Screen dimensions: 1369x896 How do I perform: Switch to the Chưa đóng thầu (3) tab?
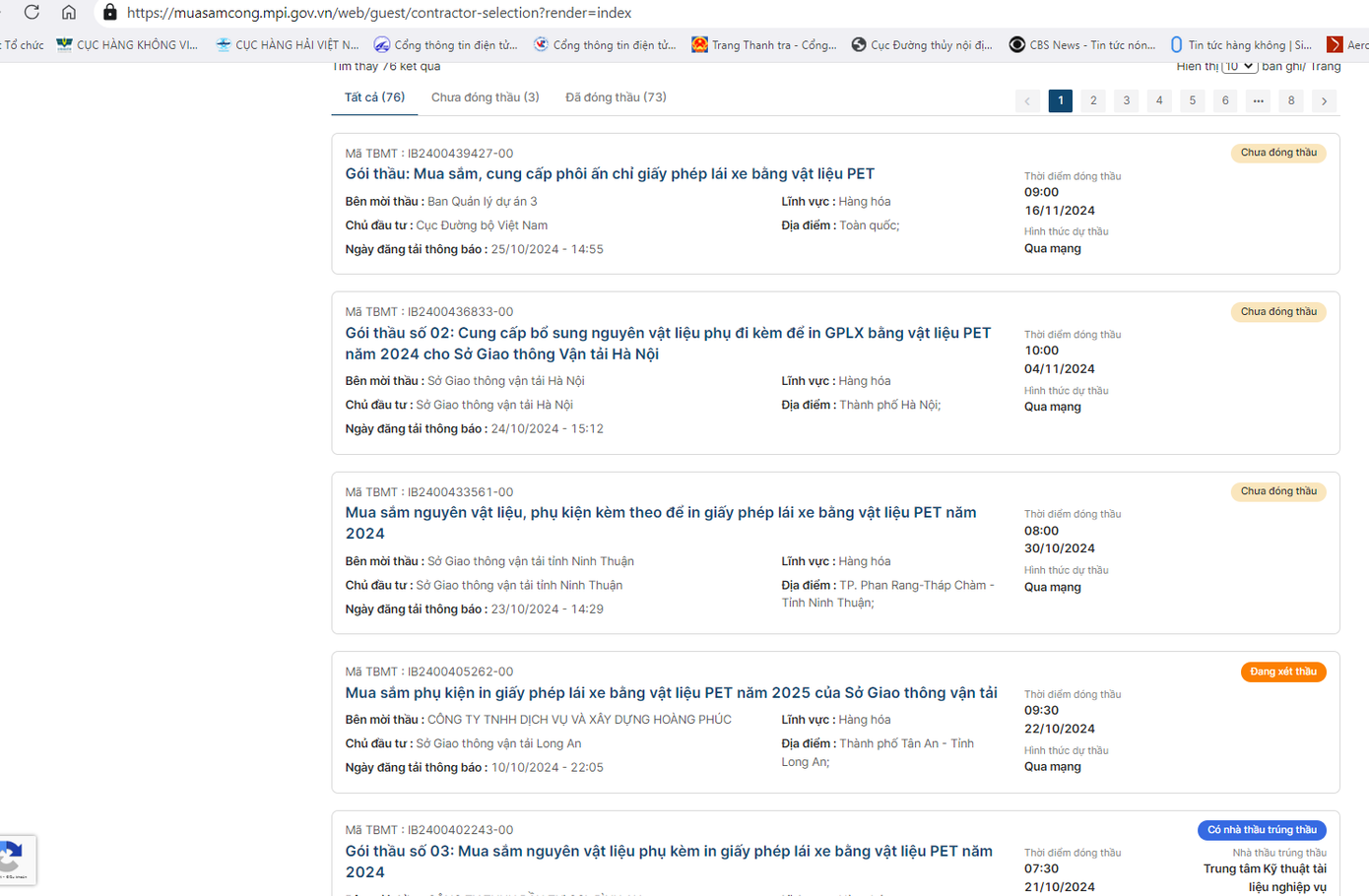(485, 97)
